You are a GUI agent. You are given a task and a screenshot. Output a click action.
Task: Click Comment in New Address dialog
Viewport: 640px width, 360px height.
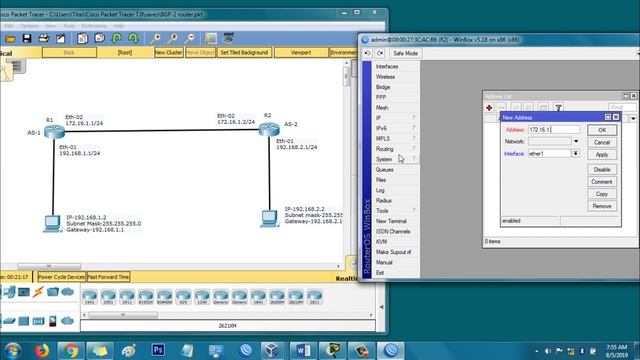tap(602, 182)
